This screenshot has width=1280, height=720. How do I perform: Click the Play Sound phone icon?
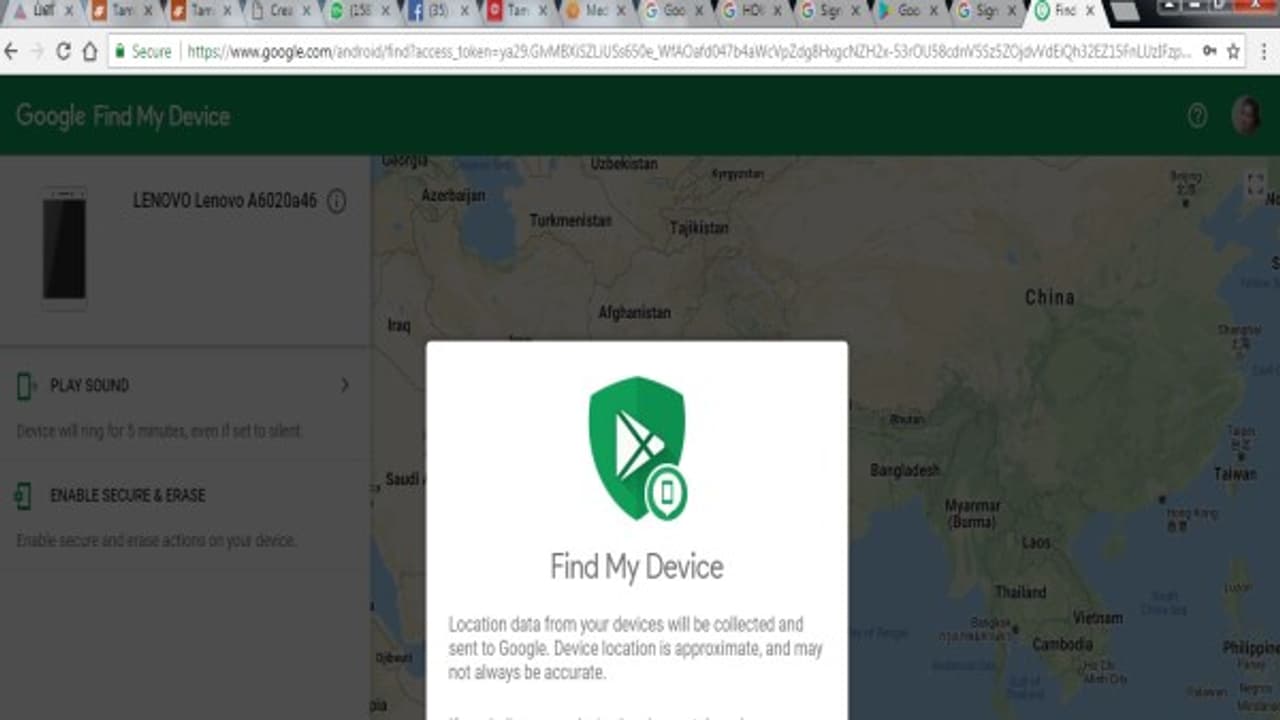pos(25,385)
